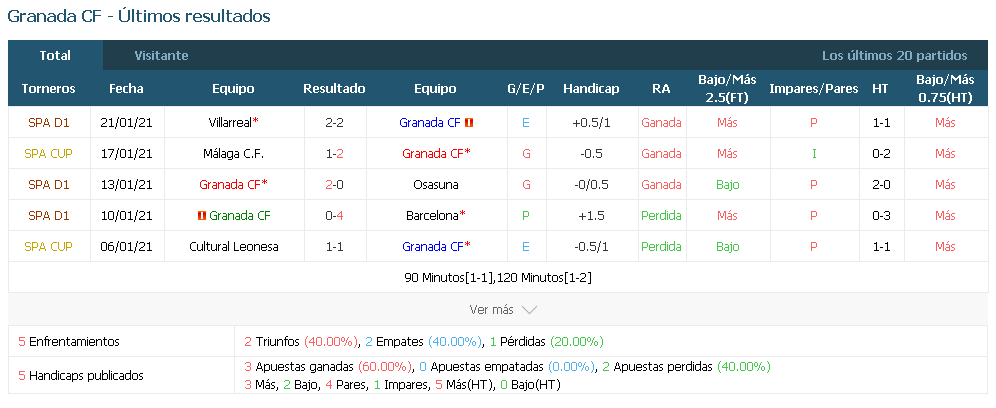Viewport: 996px width, 408px height.
Task: Click the Handicap column header
Action: coord(591,88)
